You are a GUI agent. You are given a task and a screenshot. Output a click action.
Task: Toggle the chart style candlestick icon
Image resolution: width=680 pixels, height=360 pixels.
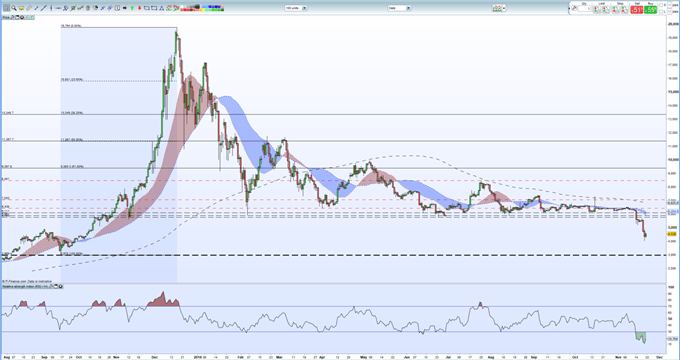[496, 8]
